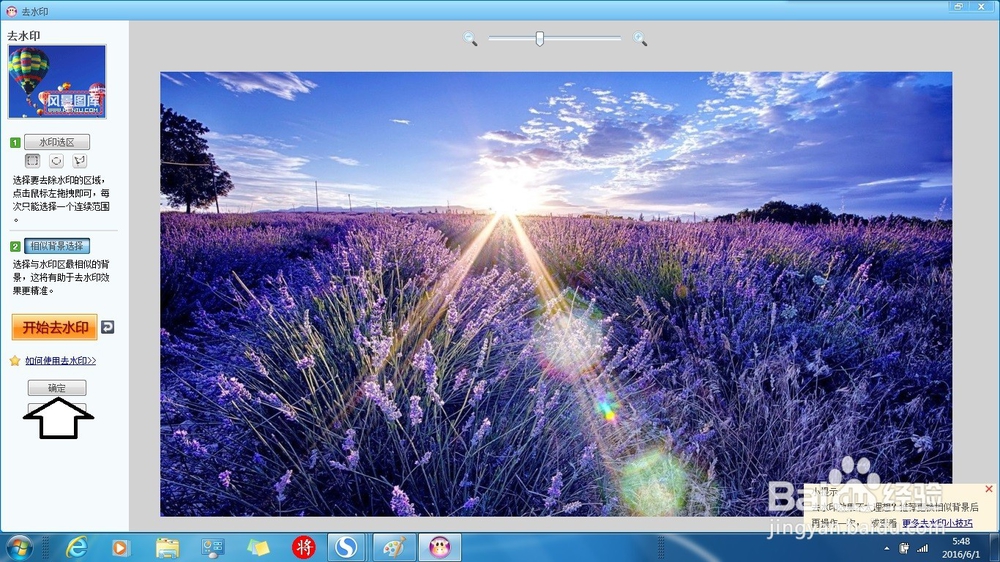Screen dimensions: 1000x562
Task: Switch to the pink cow app taskbar icon
Action: (440, 547)
